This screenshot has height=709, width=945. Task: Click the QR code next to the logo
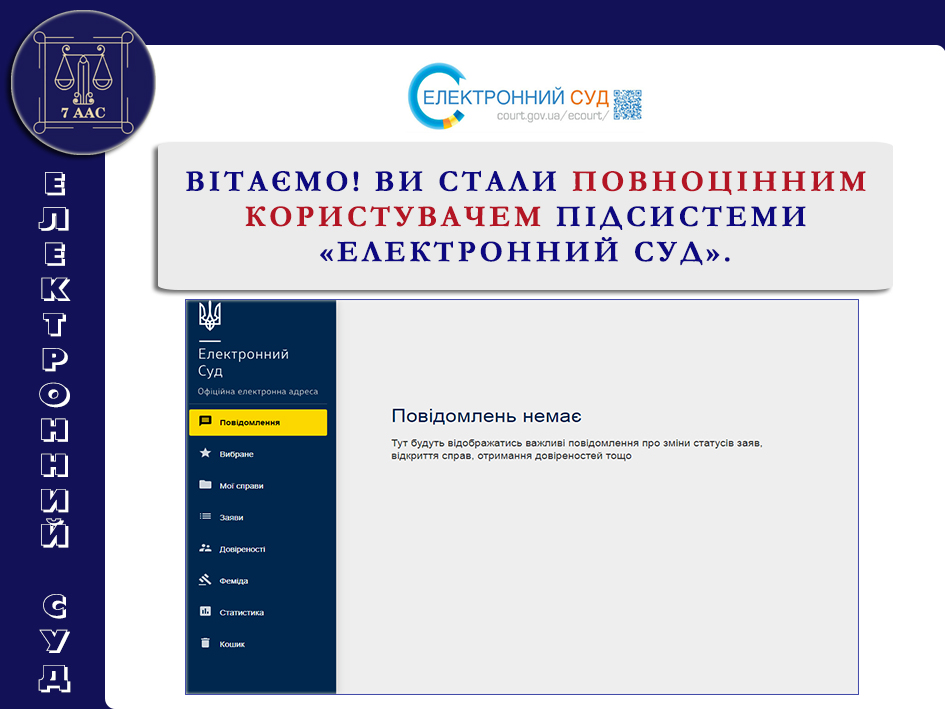pyautogui.click(x=627, y=104)
